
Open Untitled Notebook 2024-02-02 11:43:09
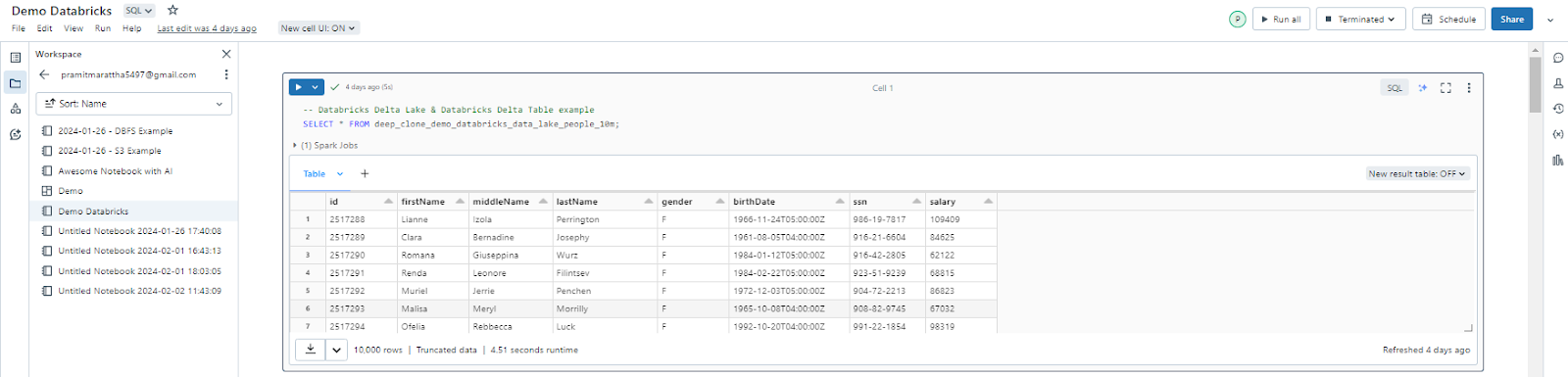point(139,291)
